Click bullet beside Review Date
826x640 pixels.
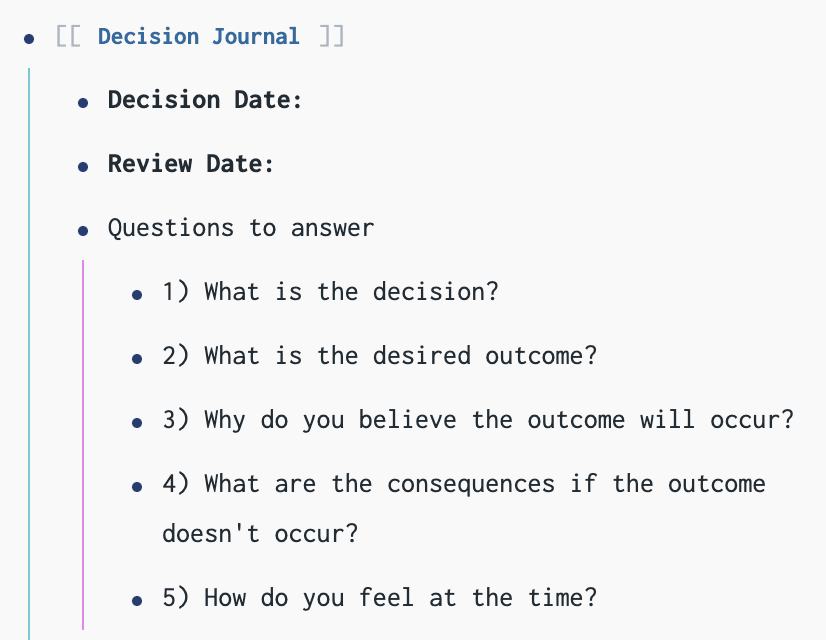tap(83, 167)
